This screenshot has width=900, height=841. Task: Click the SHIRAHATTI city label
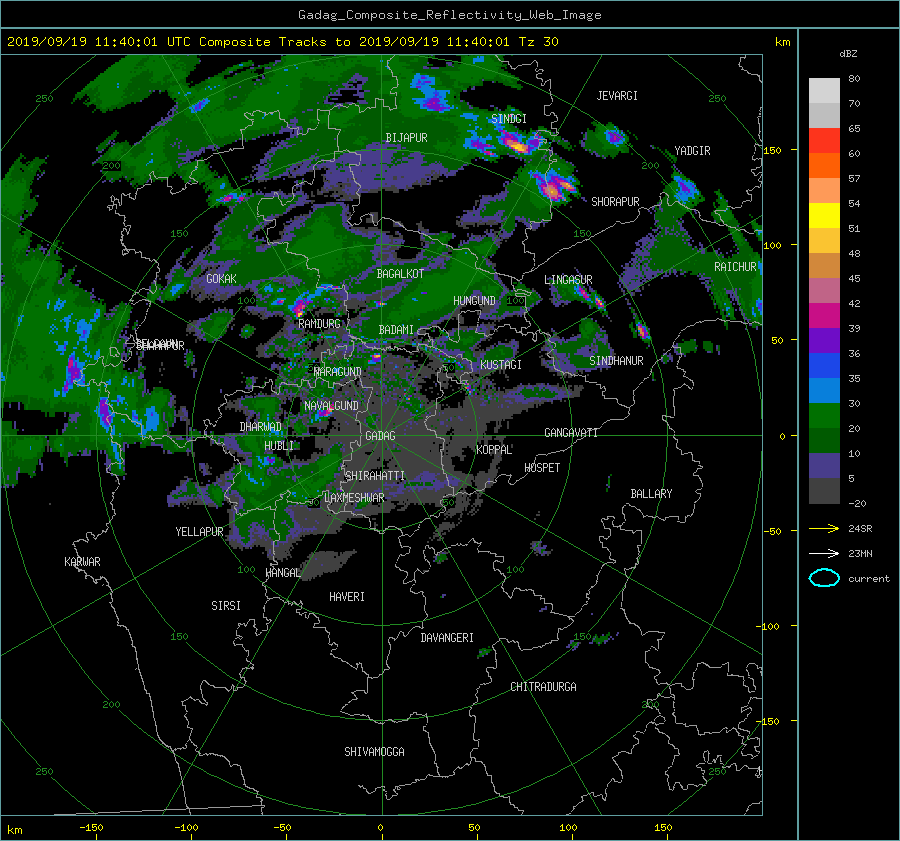click(375, 476)
